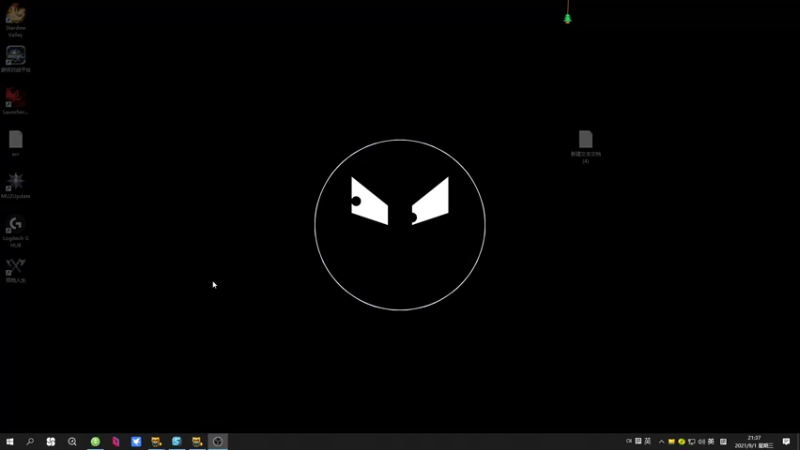This screenshot has height=450, width=800.
Task: Open network status tray icon
Action: click(x=692, y=442)
